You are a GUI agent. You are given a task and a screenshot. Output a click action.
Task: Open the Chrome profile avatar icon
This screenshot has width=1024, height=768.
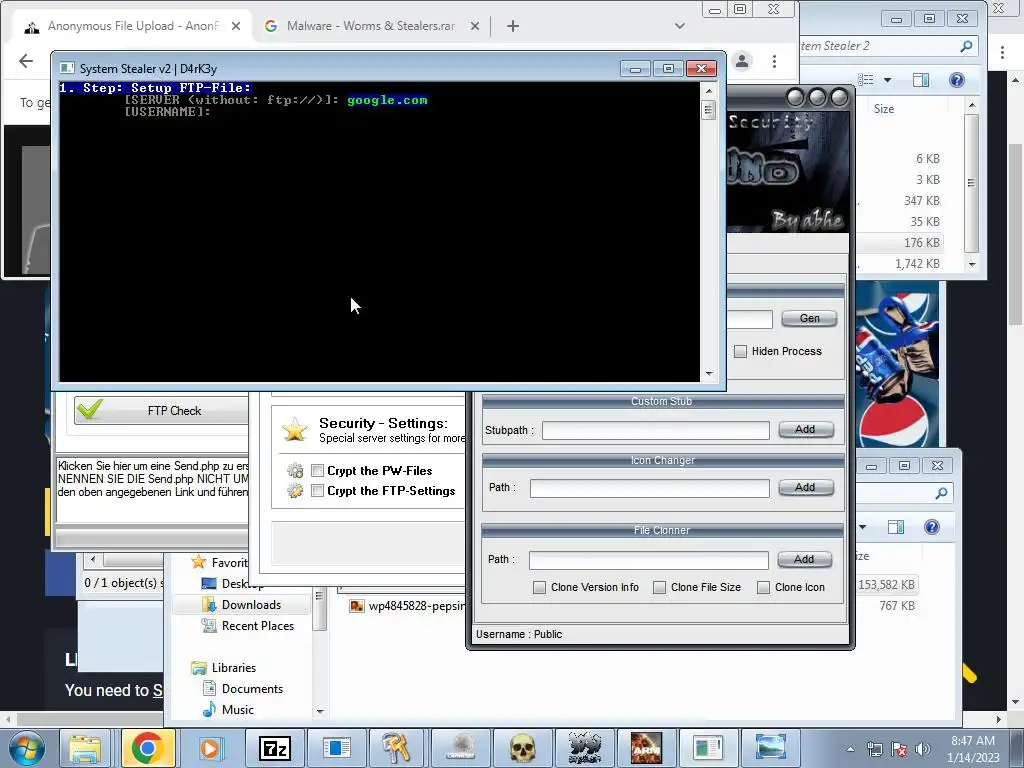[742, 61]
